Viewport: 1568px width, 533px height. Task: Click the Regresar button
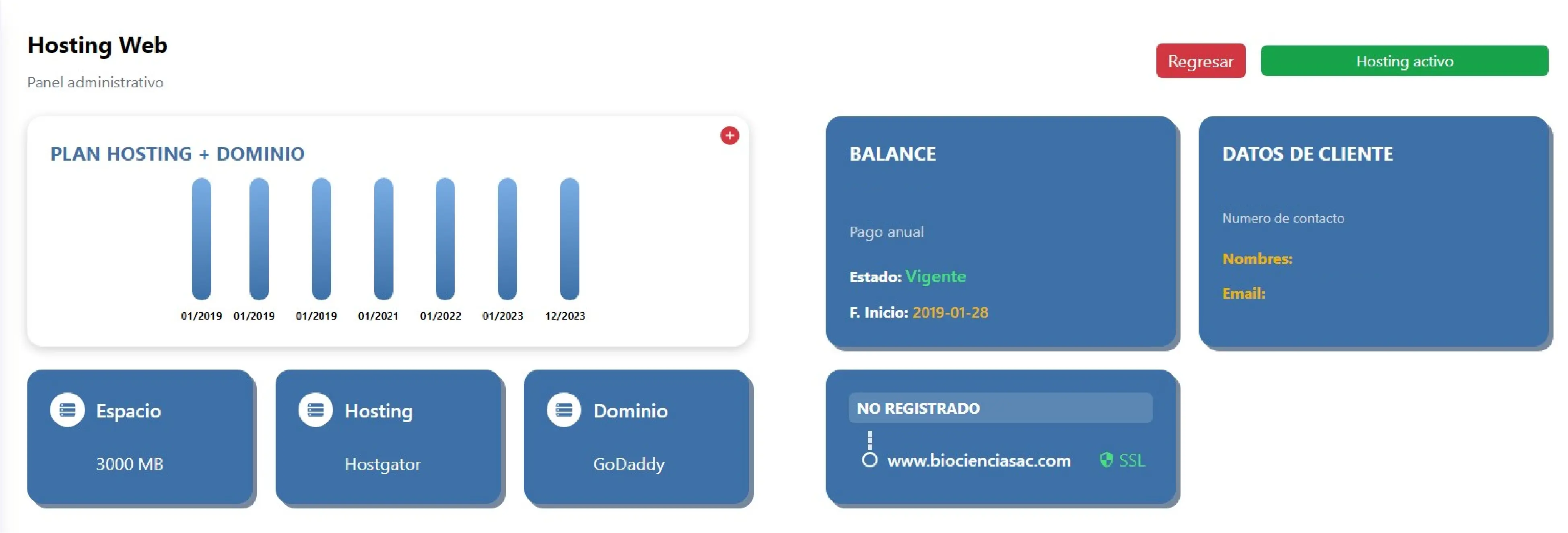[1200, 61]
